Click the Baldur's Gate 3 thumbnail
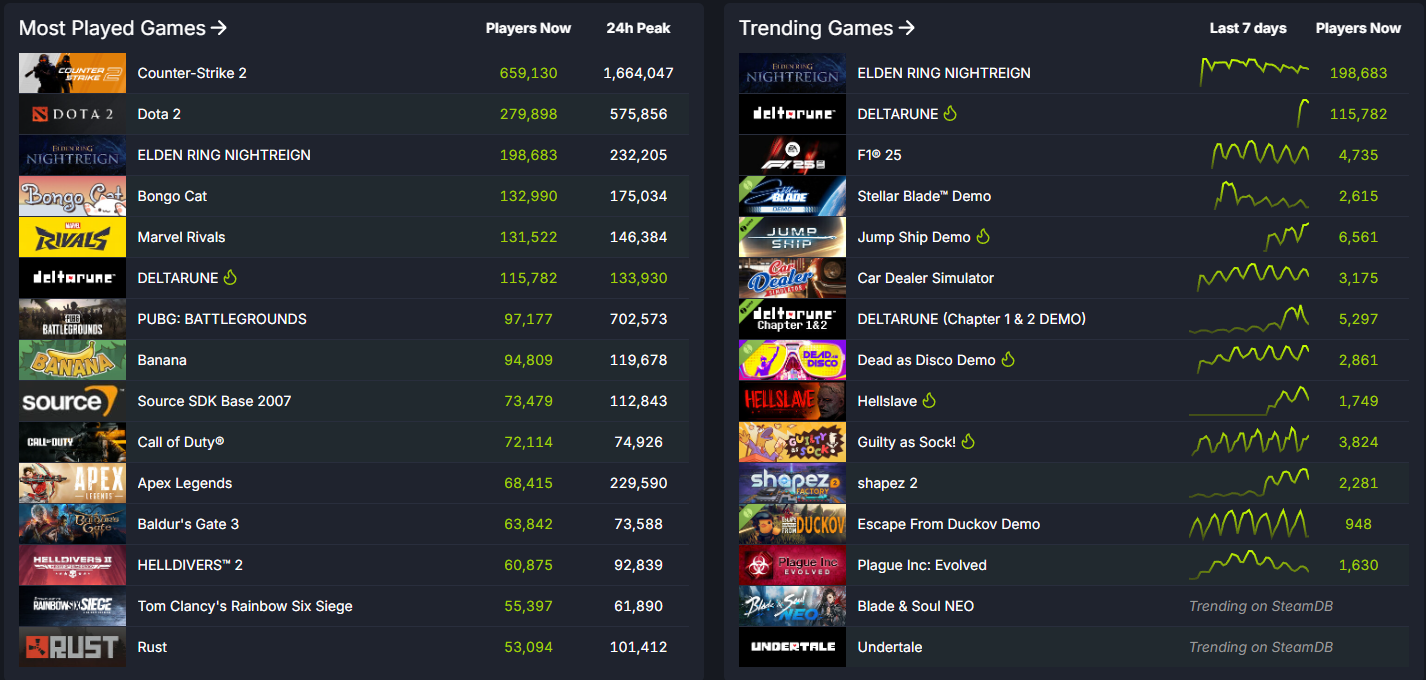The width and height of the screenshot is (1426, 680). point(72,524)
